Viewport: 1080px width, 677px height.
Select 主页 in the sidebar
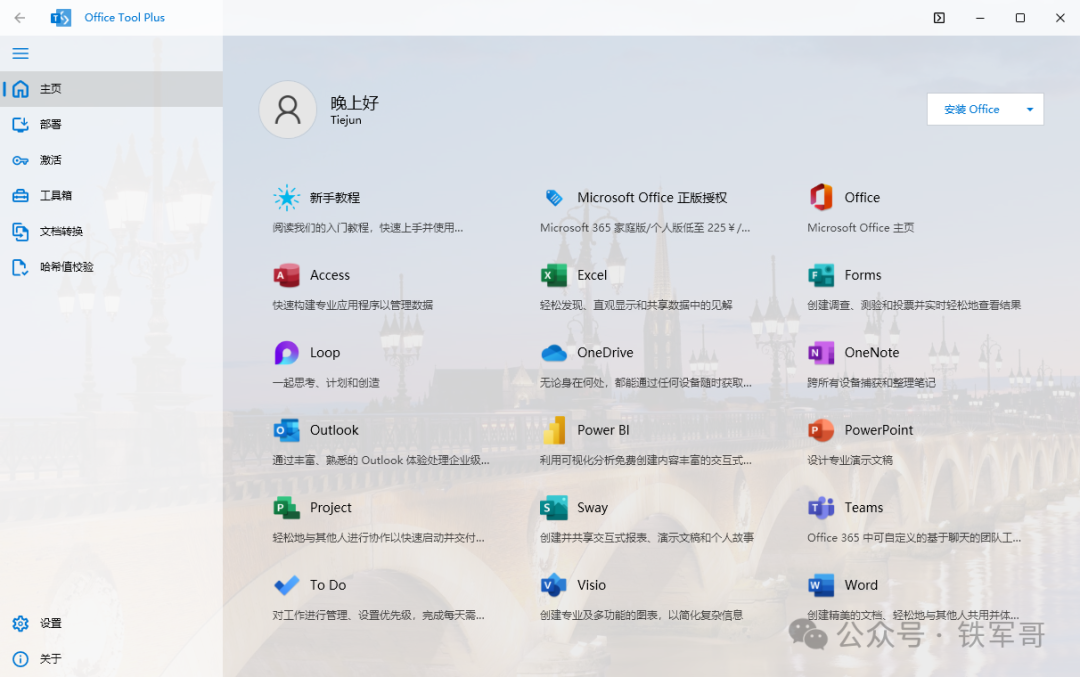pyautogui.click(x=112, y=89)
